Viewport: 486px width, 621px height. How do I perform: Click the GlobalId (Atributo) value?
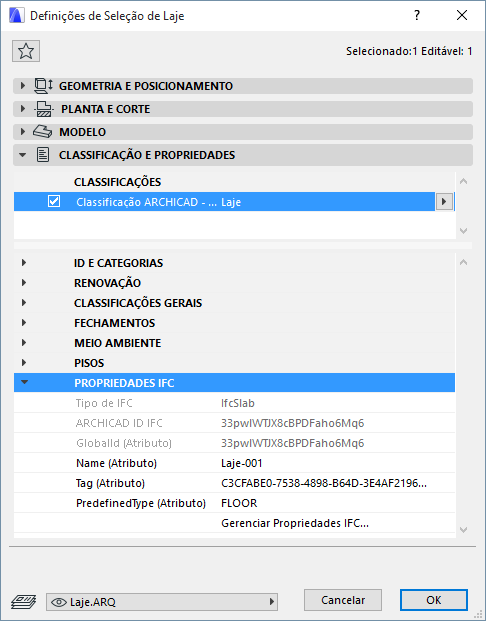tap(292, 443)
